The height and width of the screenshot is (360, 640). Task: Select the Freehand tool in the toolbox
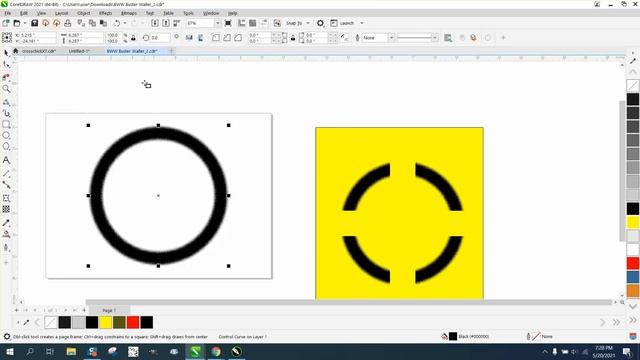coord(6,102)
